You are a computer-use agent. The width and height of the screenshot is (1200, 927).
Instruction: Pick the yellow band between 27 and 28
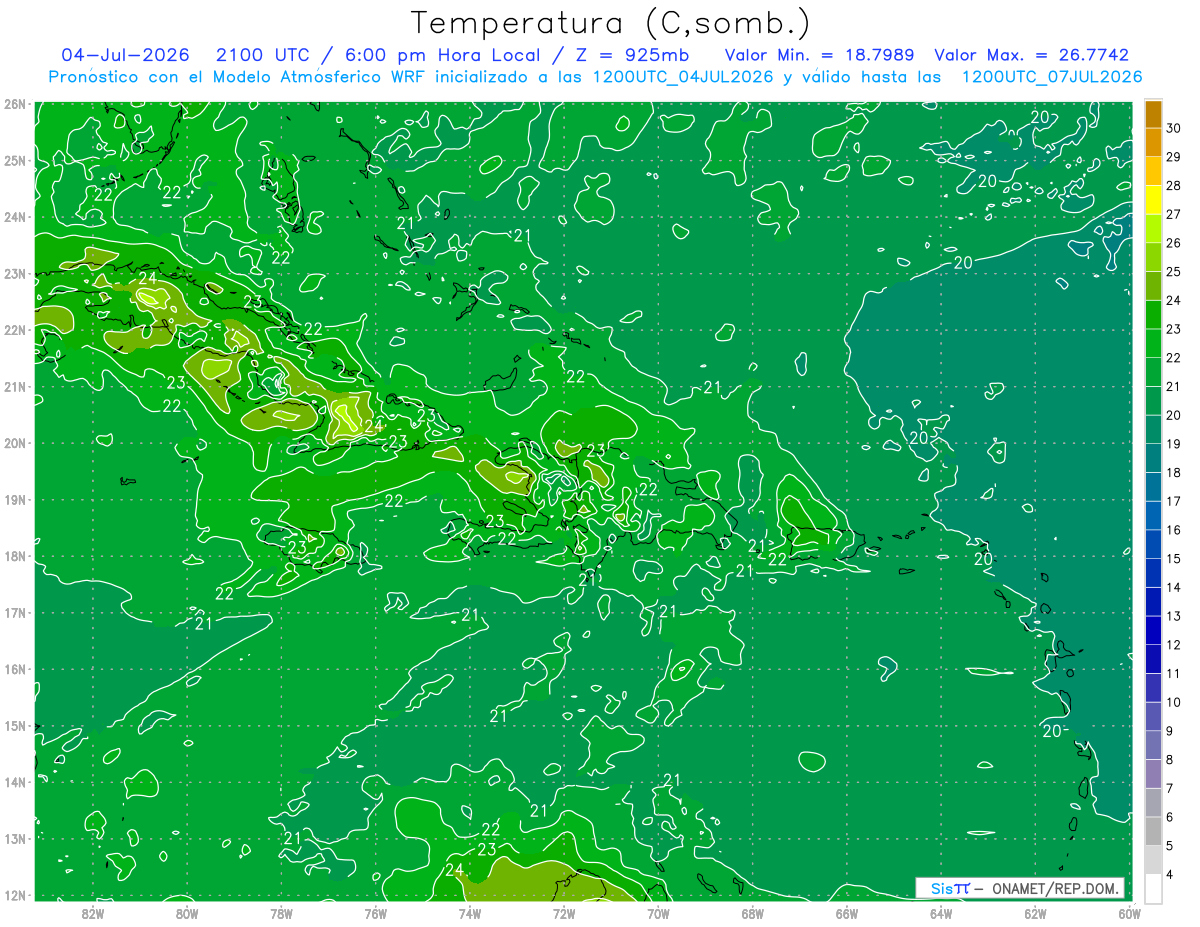[1152, 200]
